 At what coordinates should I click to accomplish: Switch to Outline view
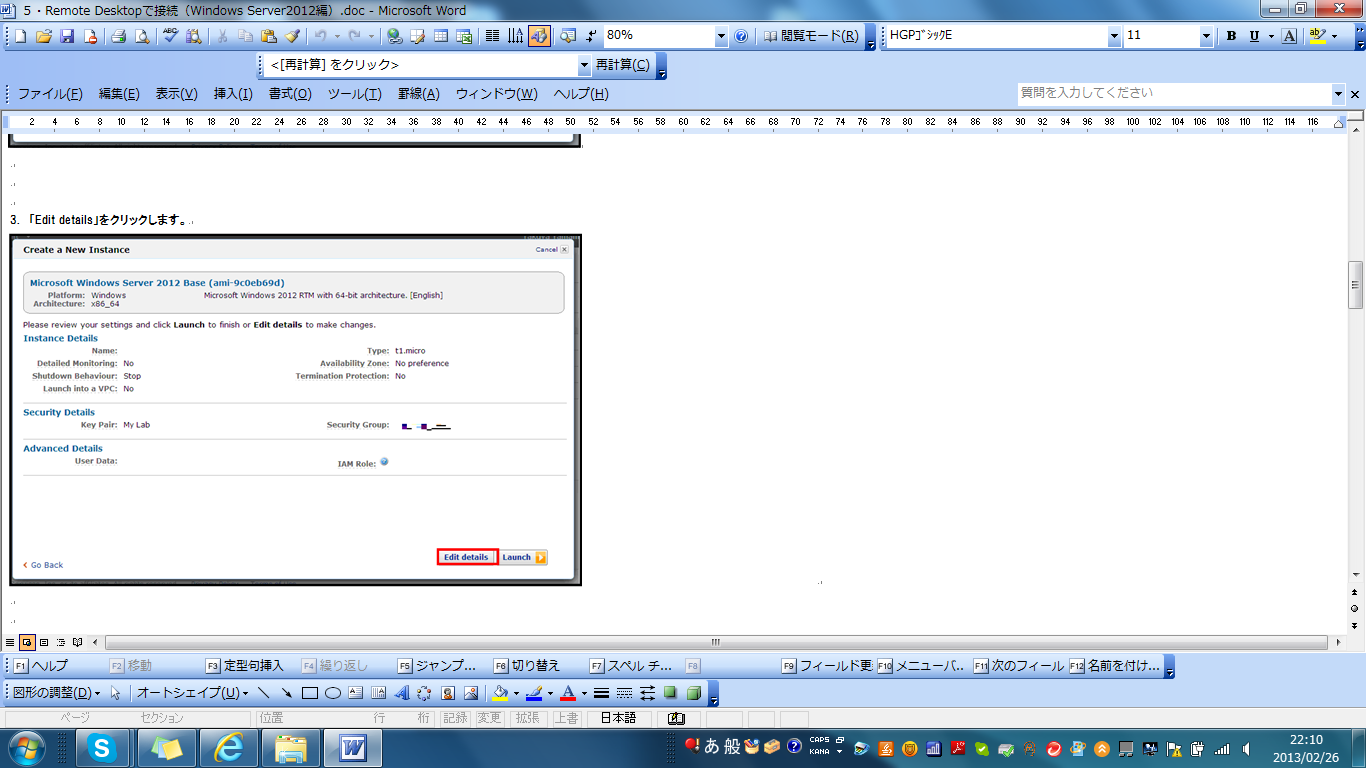[61, 642]
